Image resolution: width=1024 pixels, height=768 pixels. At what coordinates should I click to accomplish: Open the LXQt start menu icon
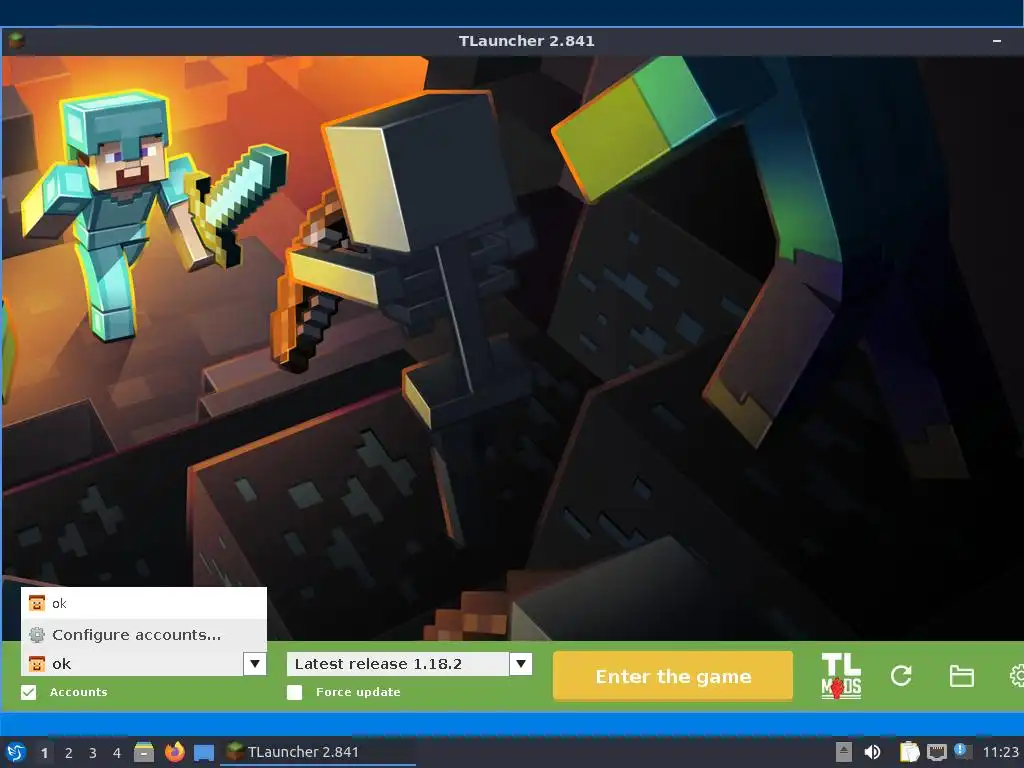pos(16,752)
